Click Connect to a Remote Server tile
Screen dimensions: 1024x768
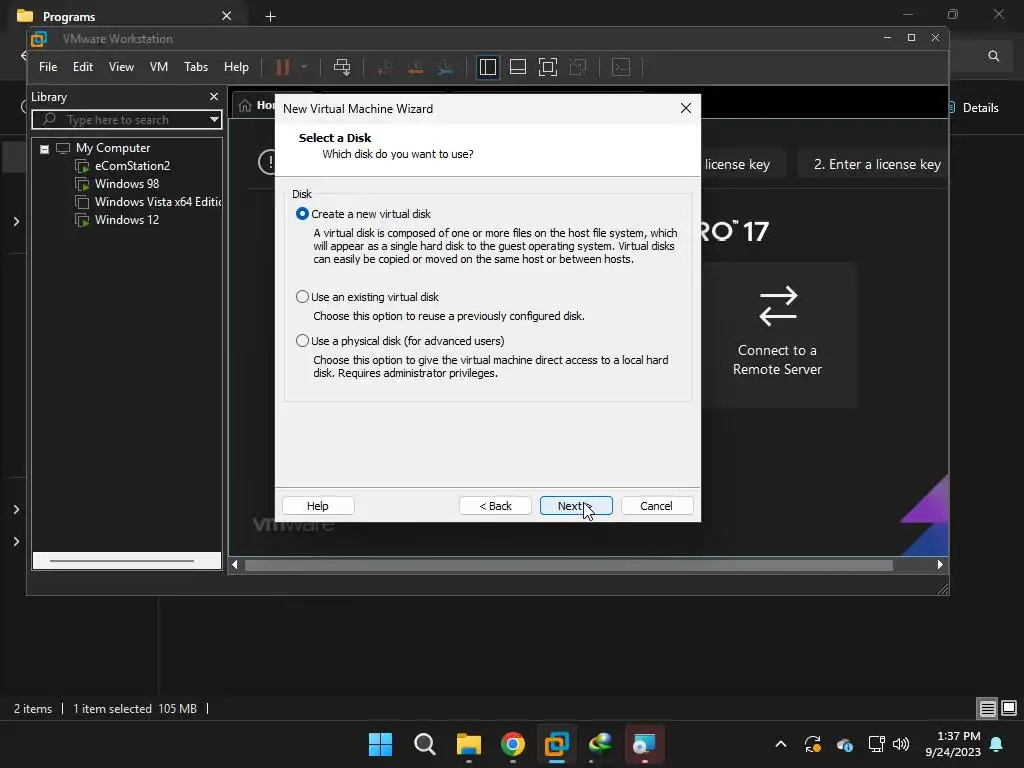pos(777,333)
